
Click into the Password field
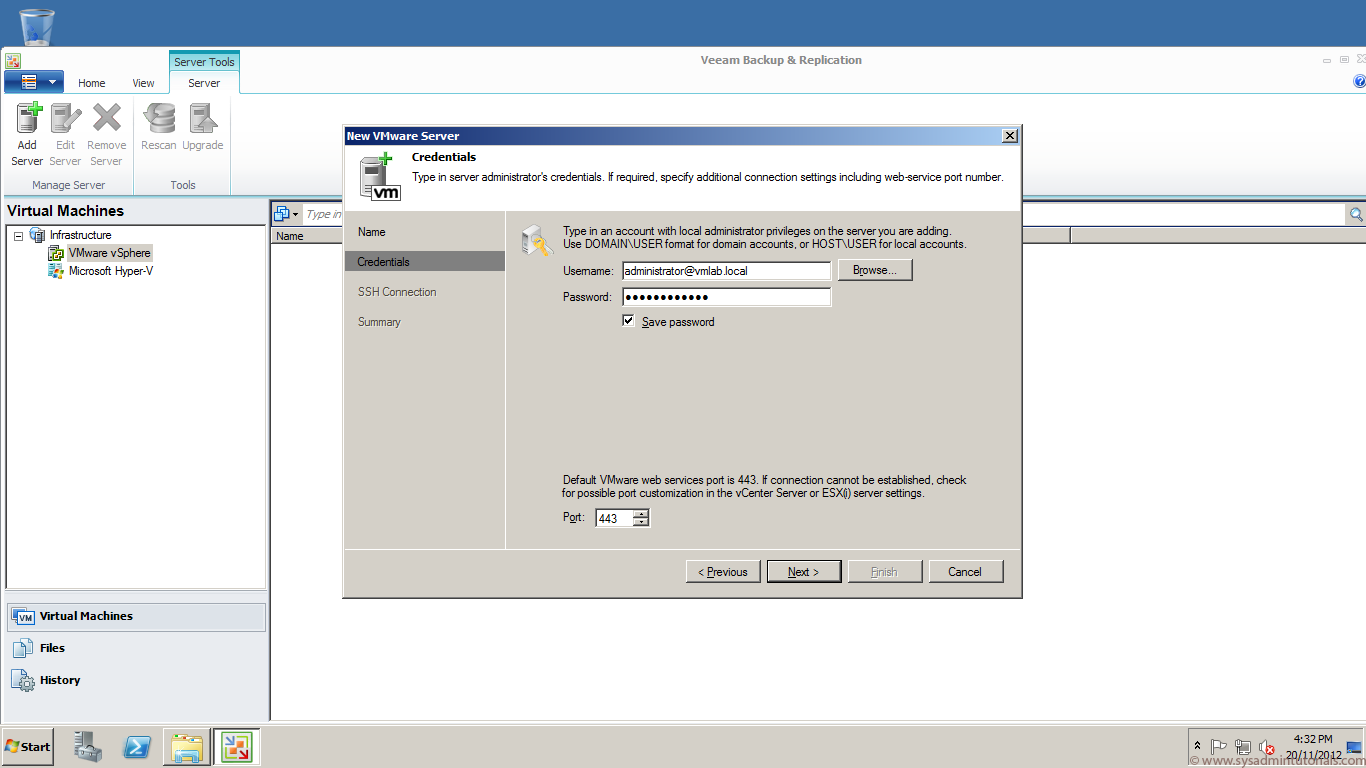pyautogui.click(x=727, y=297)
